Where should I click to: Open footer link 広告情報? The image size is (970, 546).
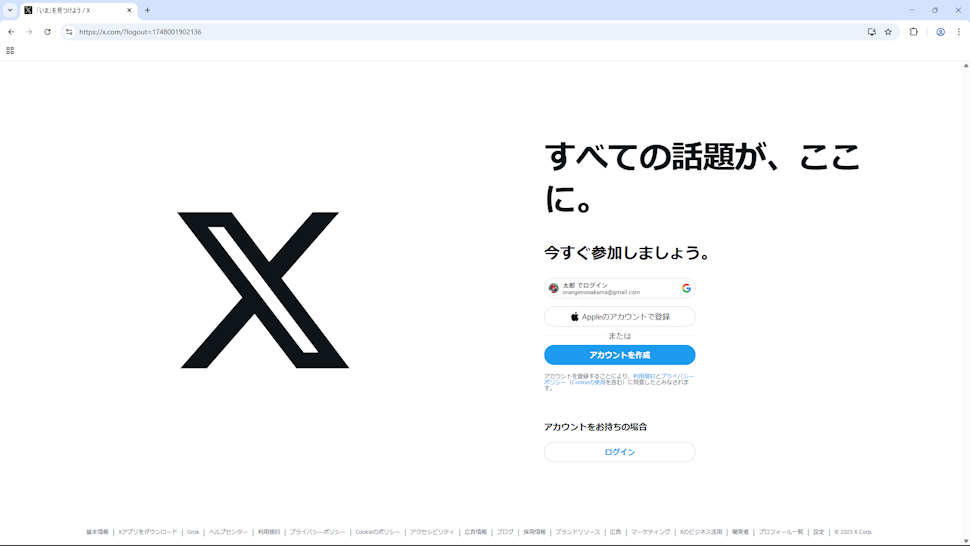point(476,532)
